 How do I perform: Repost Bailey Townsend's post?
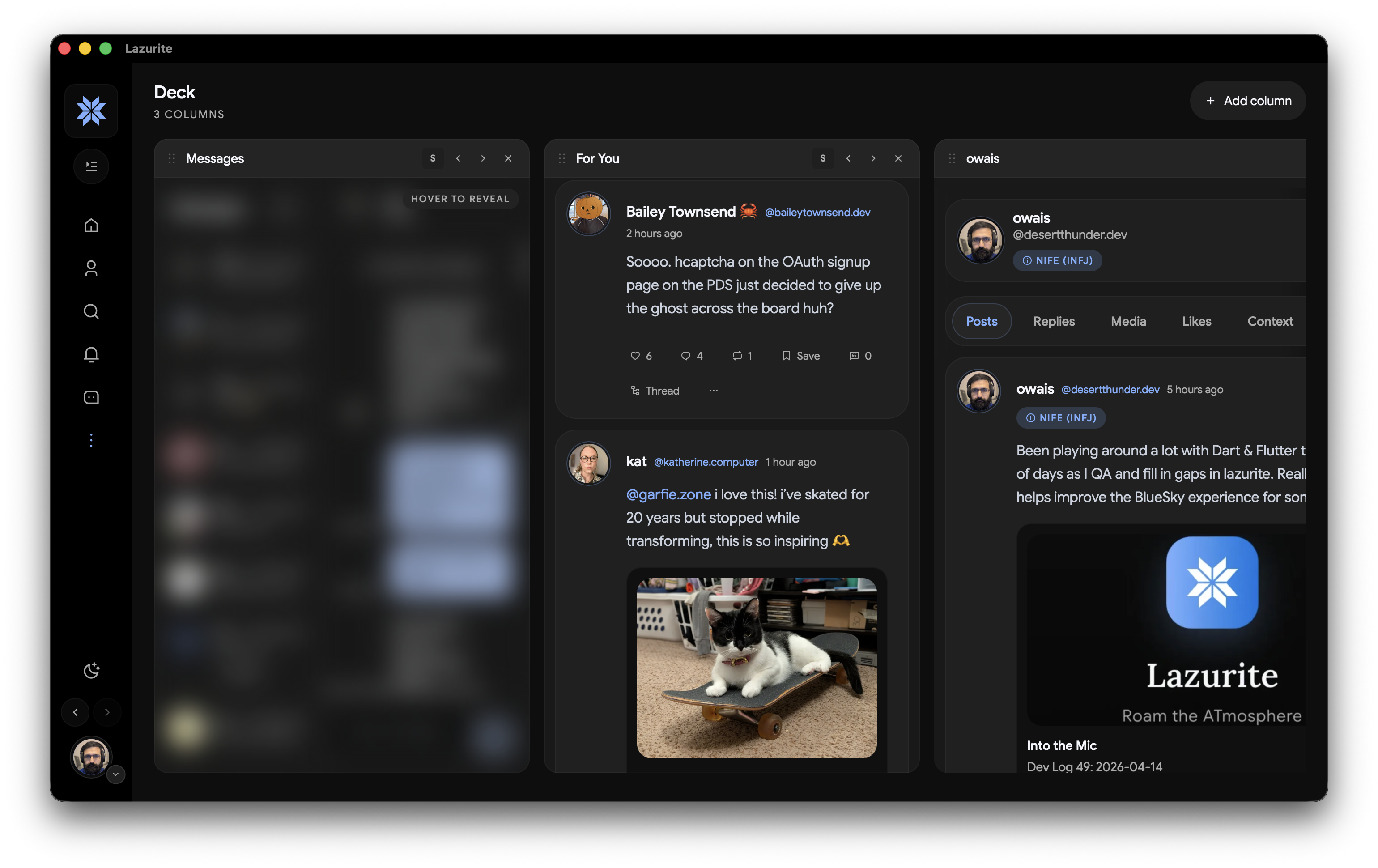tap(742, 356)
